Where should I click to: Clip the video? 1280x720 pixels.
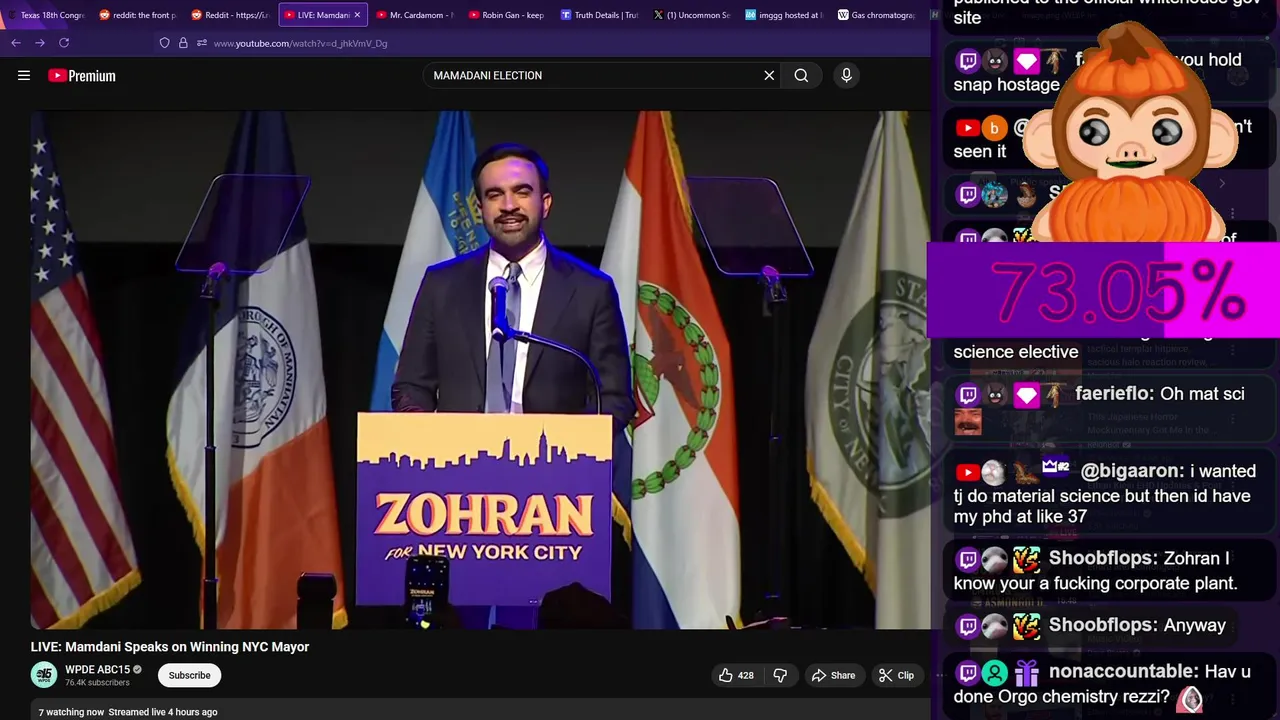[x=896, y=676]
